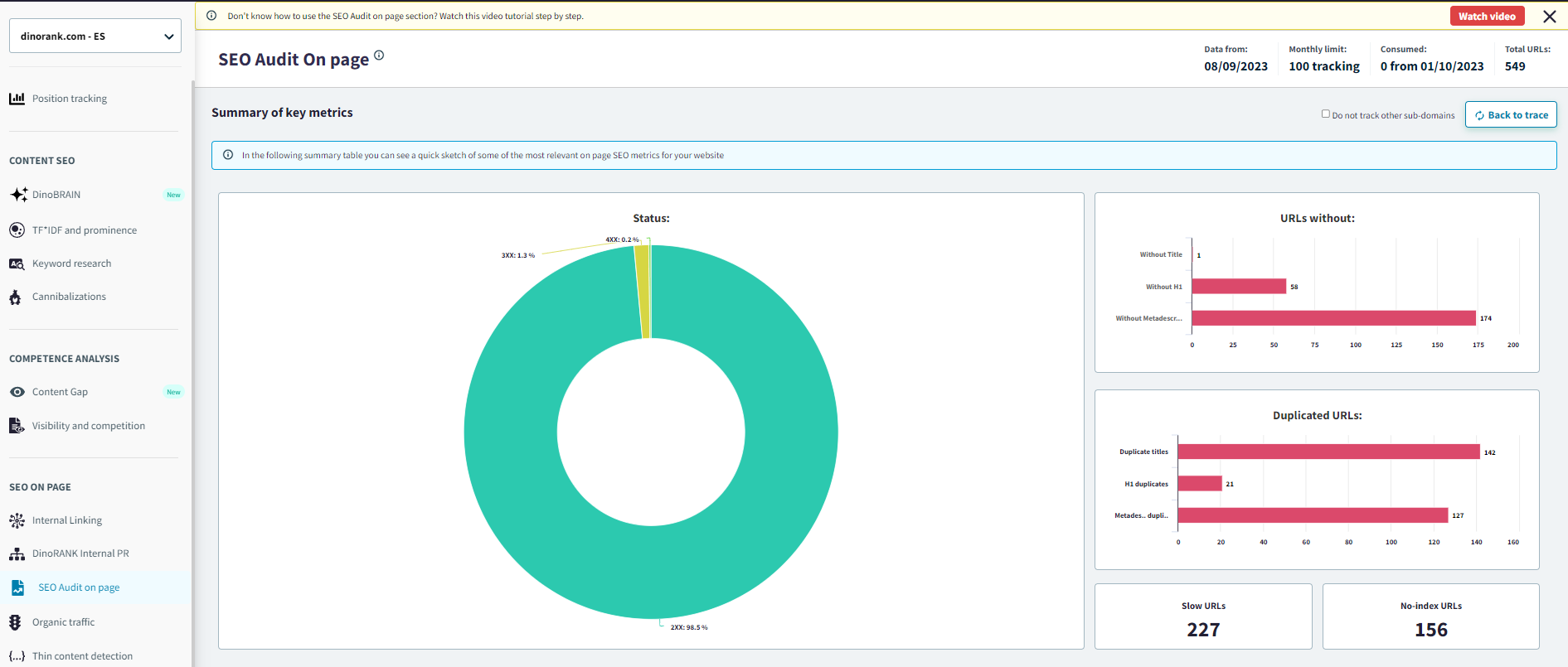Click the Content Gap eye icon
The height and width of the screenshot is (667, 1568).
pos(17,392)
